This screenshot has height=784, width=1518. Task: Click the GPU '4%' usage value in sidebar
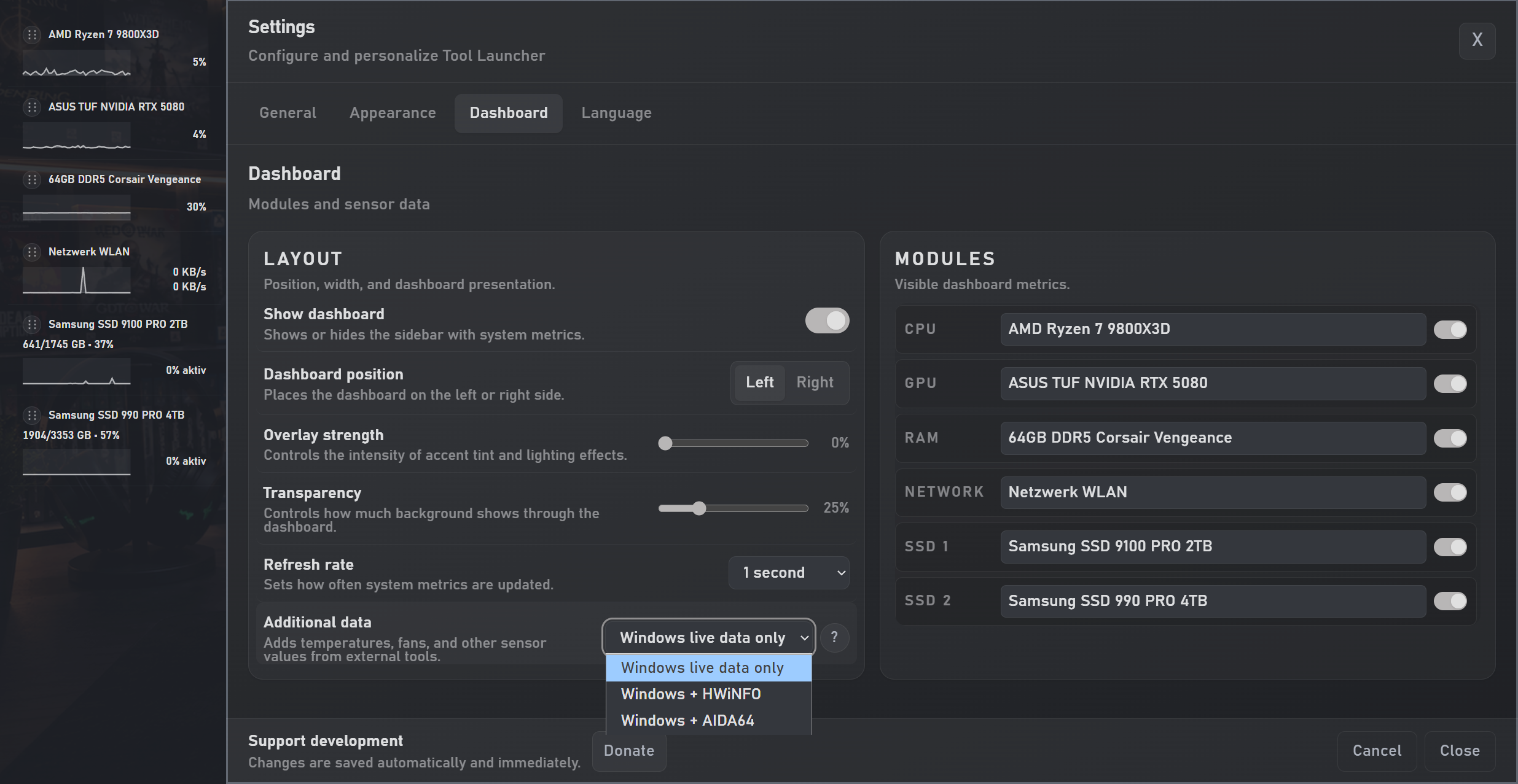tap(200, 134)
